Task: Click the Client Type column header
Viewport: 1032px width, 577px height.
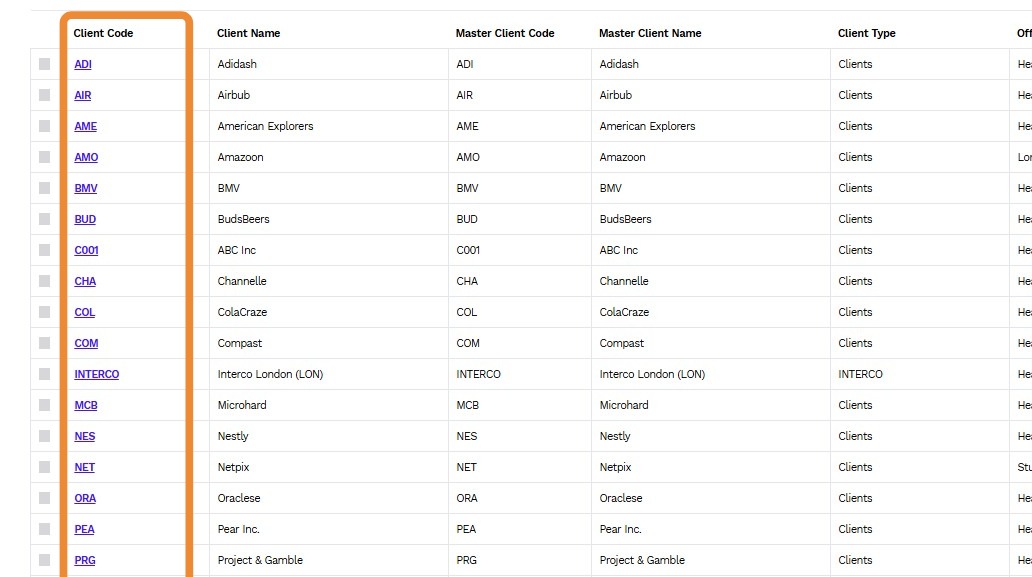Action: pyautogui.click(x=867, y=33)
